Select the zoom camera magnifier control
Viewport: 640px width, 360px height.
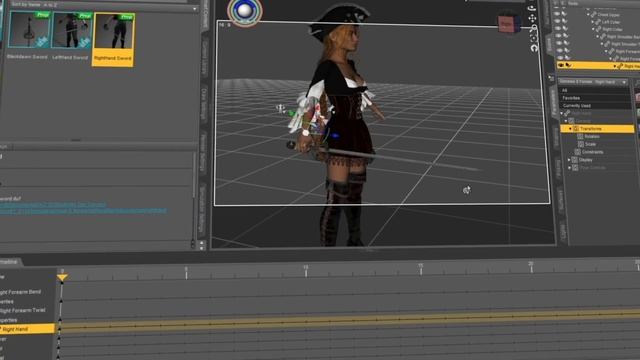click(533, 28)
